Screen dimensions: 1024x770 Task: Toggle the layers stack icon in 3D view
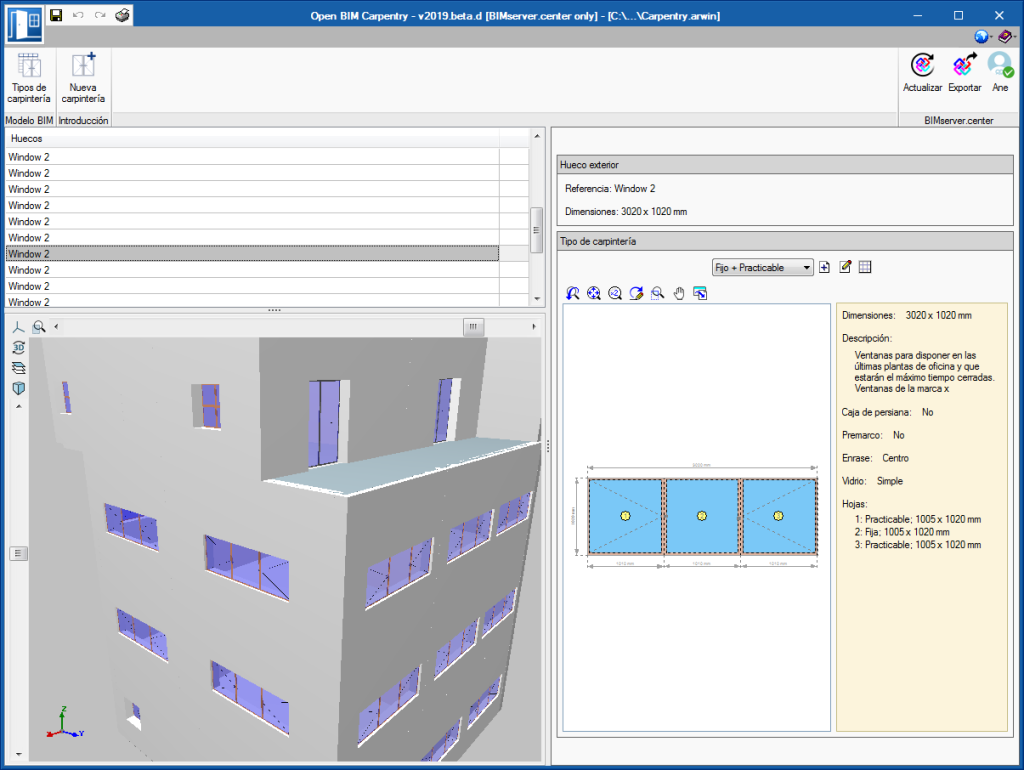click(x=18, y=367)
